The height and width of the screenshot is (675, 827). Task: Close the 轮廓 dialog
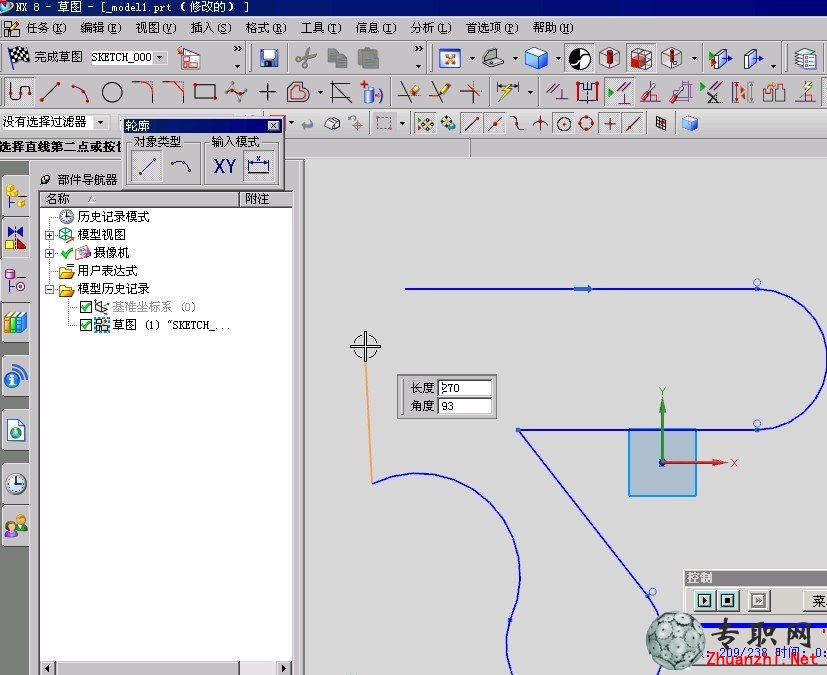coord(273,126)
